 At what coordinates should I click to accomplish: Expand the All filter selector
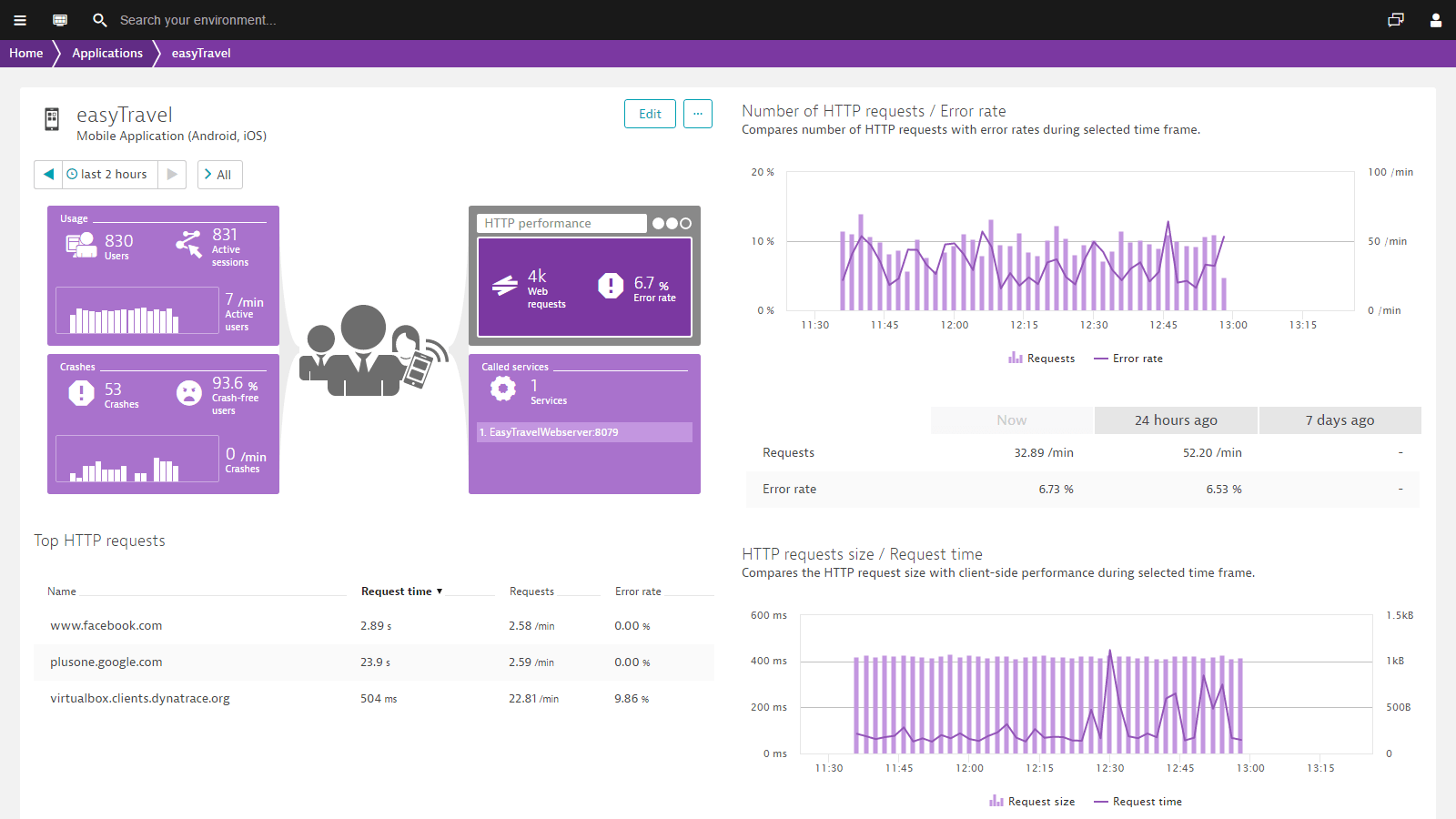(x=219, y=174)
